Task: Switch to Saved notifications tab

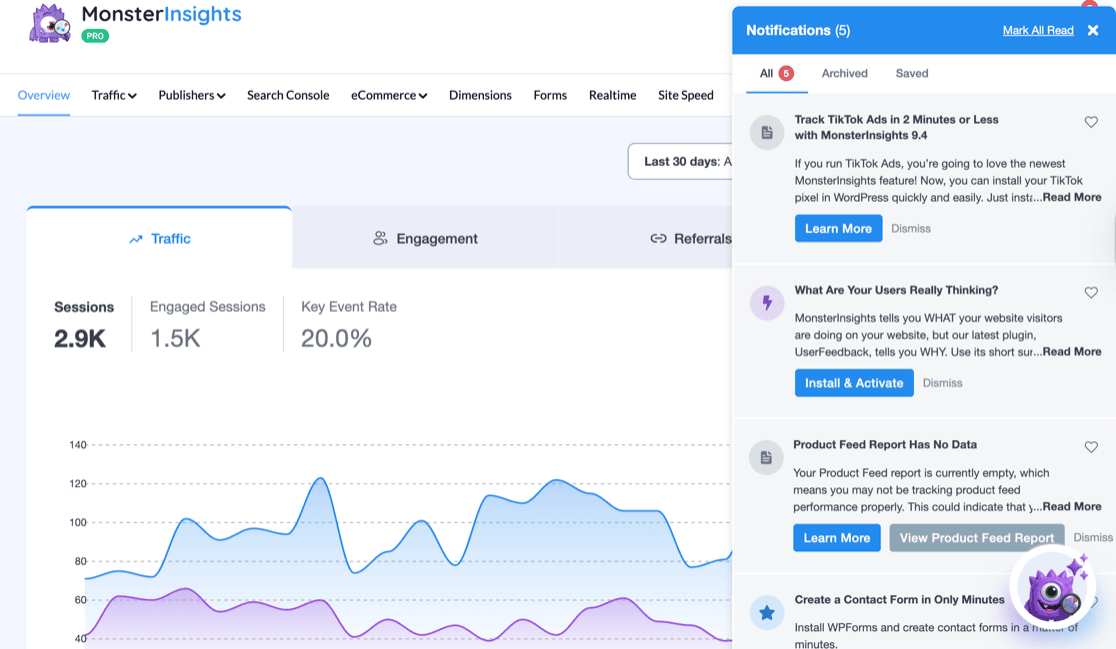Action: [912, 73]
